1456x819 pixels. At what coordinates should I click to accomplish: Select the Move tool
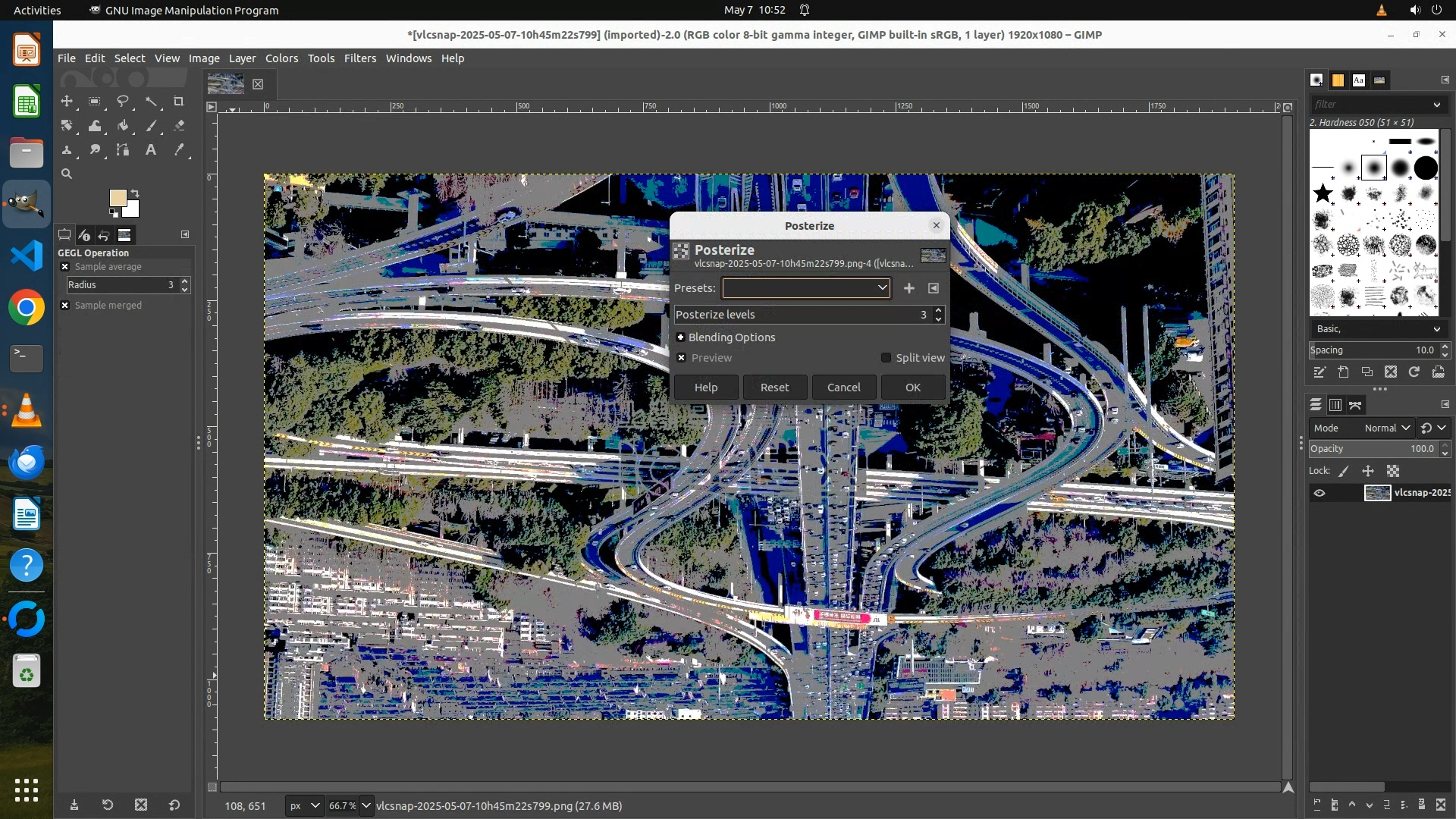[67, 101]
